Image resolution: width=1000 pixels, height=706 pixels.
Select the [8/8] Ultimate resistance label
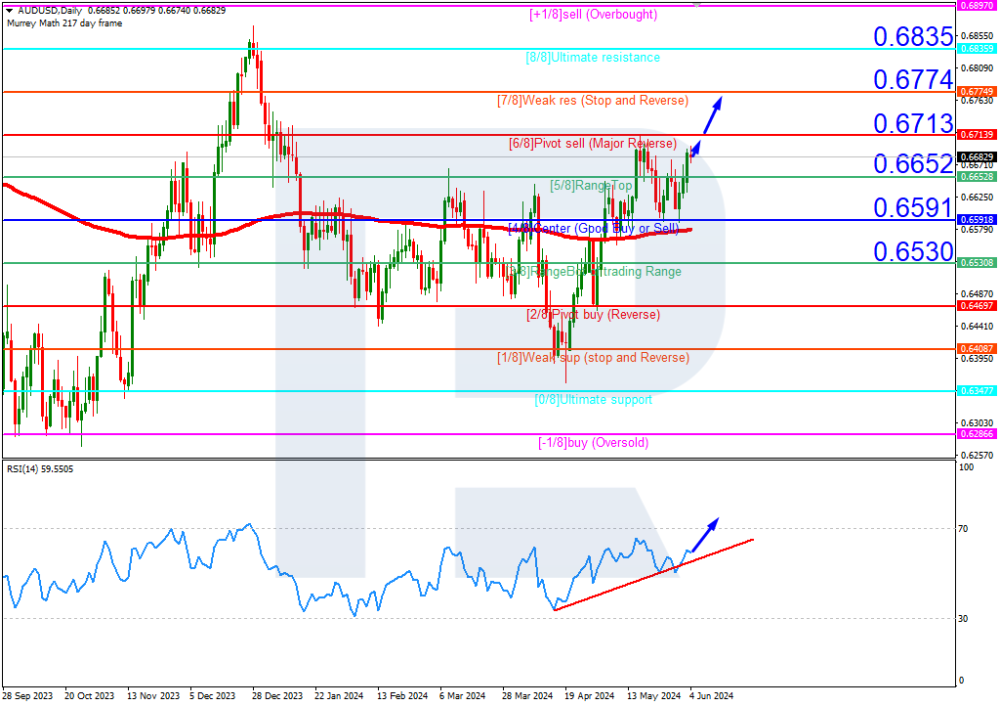point(592,58)
